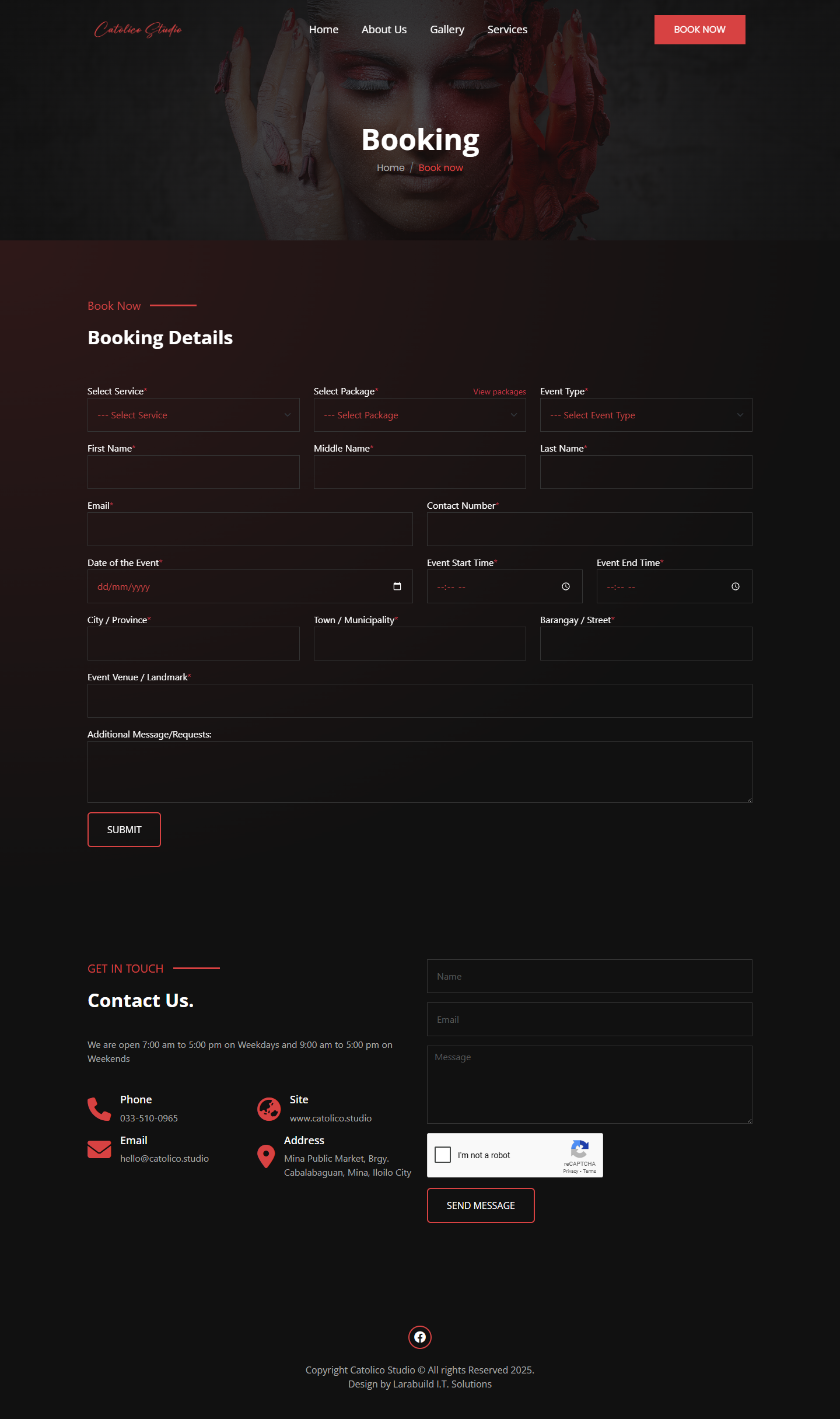Click the Catolico Studio logo

138,29
